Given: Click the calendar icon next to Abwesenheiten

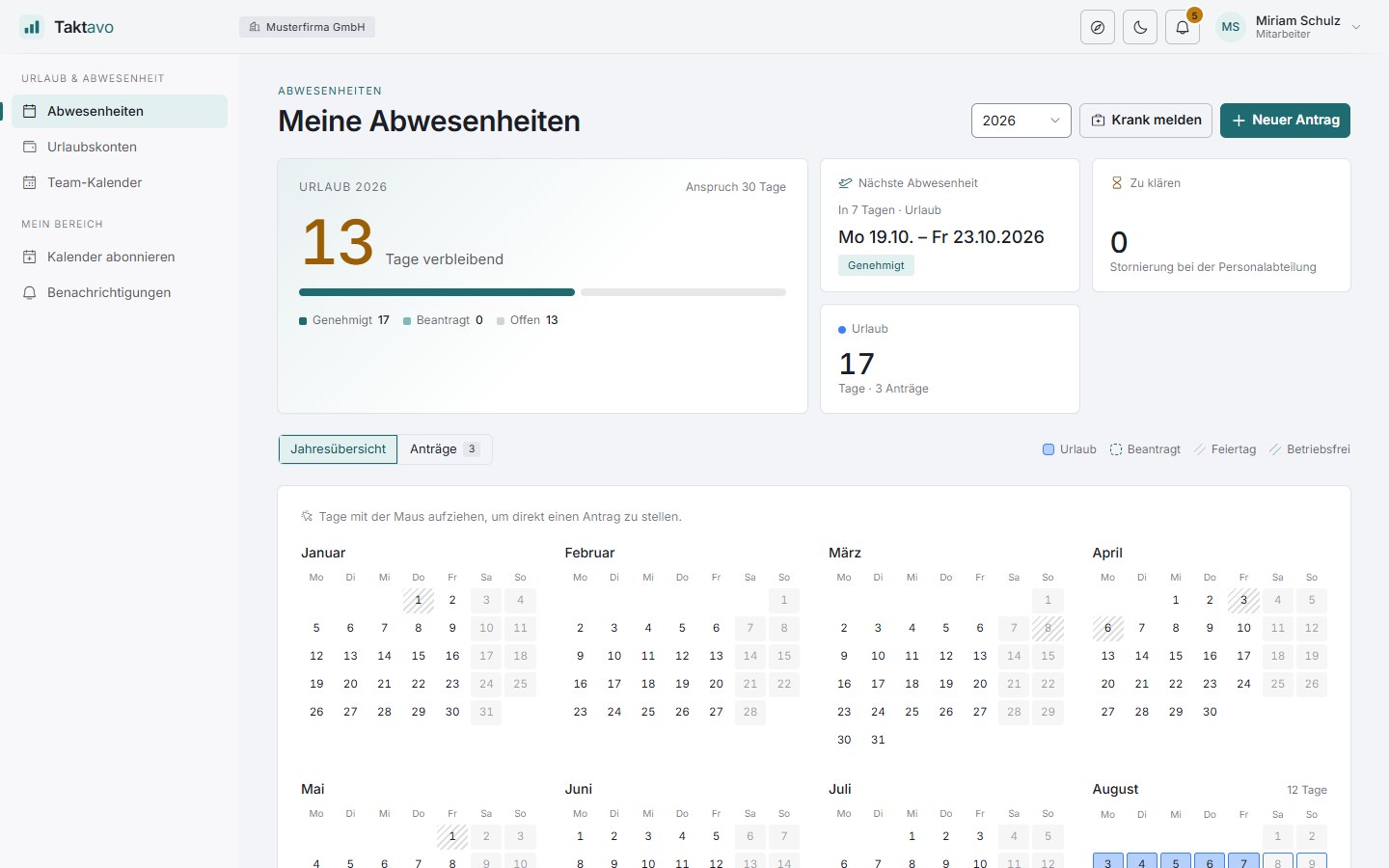Looking at the screenshot, I should 29,111.
